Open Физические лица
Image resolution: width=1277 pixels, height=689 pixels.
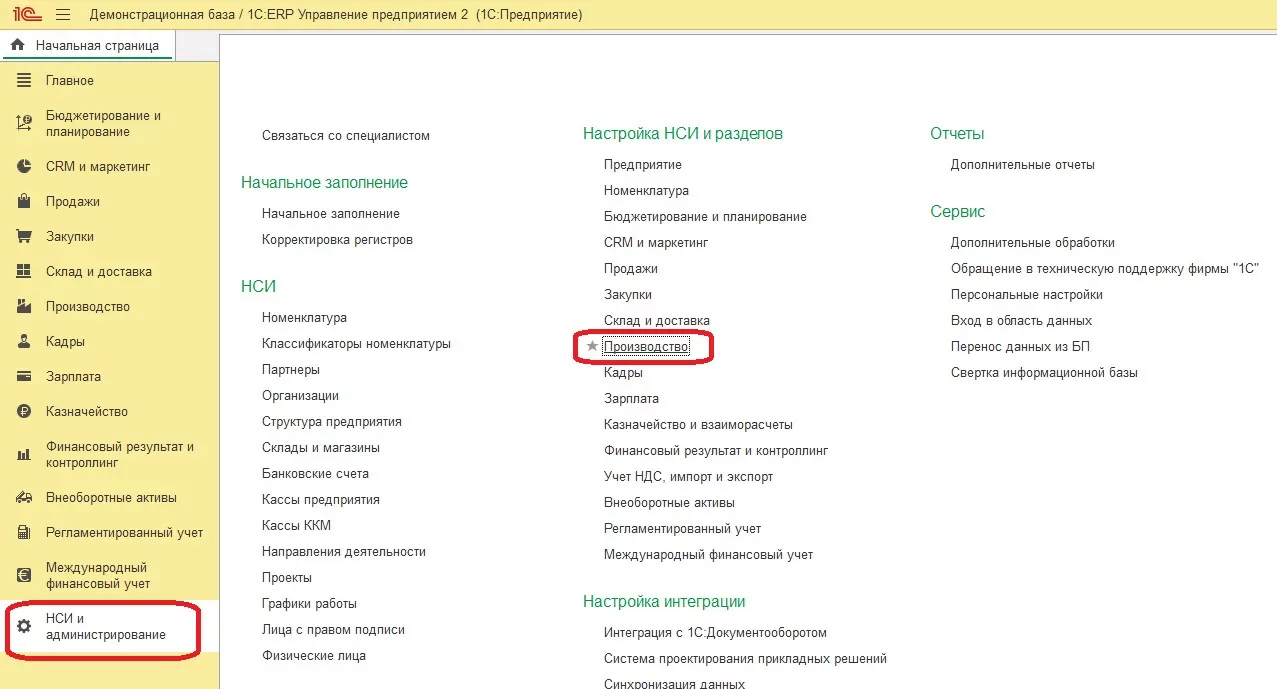314,655
